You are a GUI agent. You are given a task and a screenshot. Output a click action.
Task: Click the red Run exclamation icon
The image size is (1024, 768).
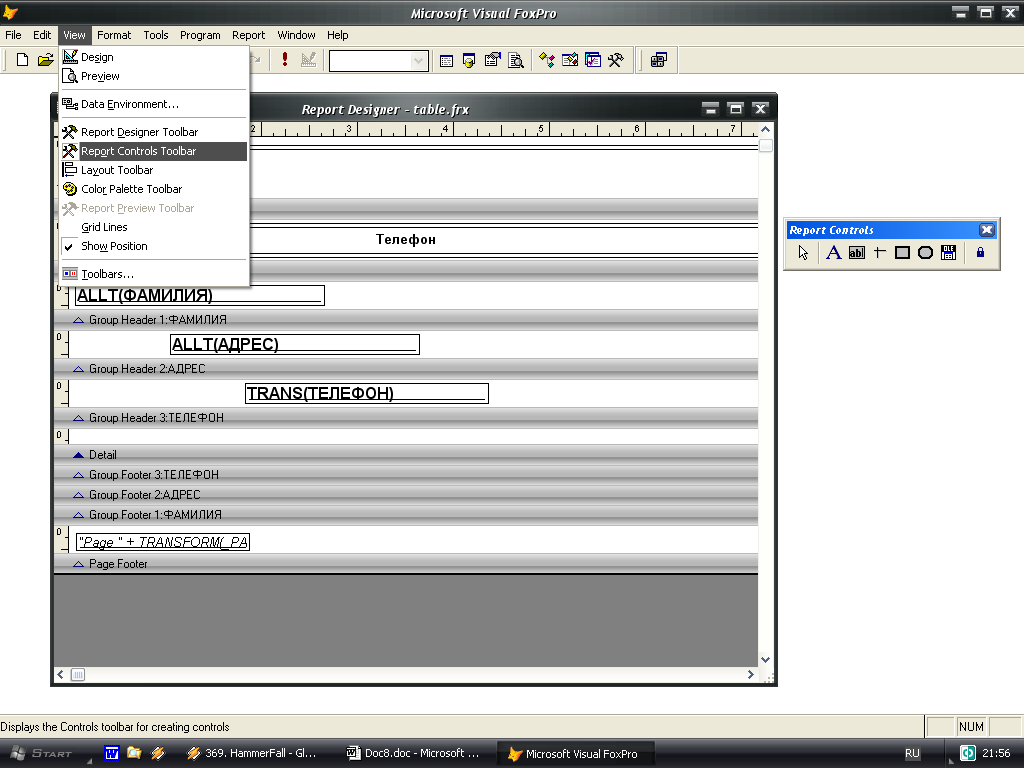tap(285, 60)
